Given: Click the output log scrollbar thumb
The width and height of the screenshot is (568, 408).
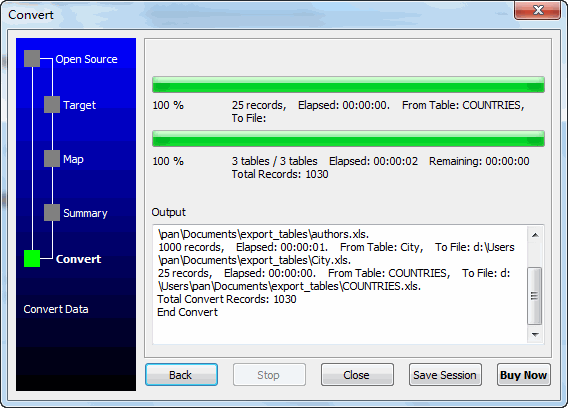Looking at the screenshot, I should 535,296.
